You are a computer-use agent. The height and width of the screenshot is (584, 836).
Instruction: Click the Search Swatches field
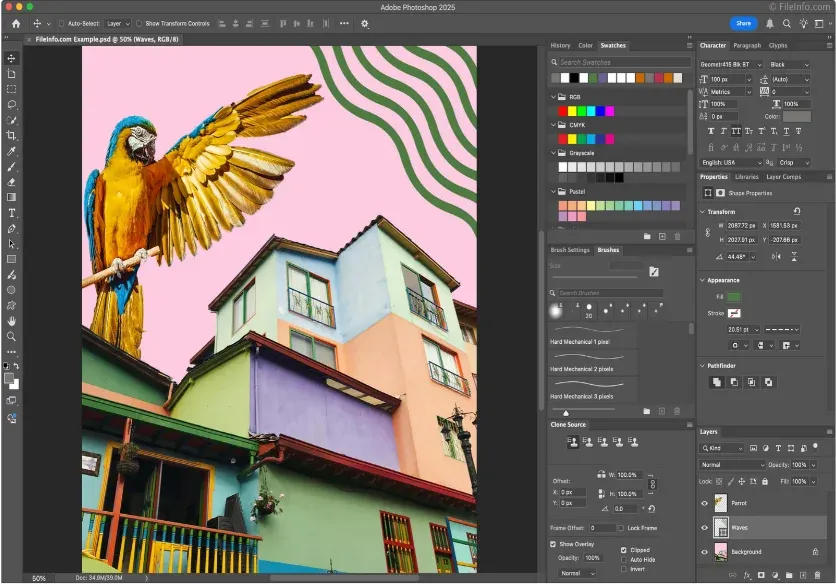(621, 62)
